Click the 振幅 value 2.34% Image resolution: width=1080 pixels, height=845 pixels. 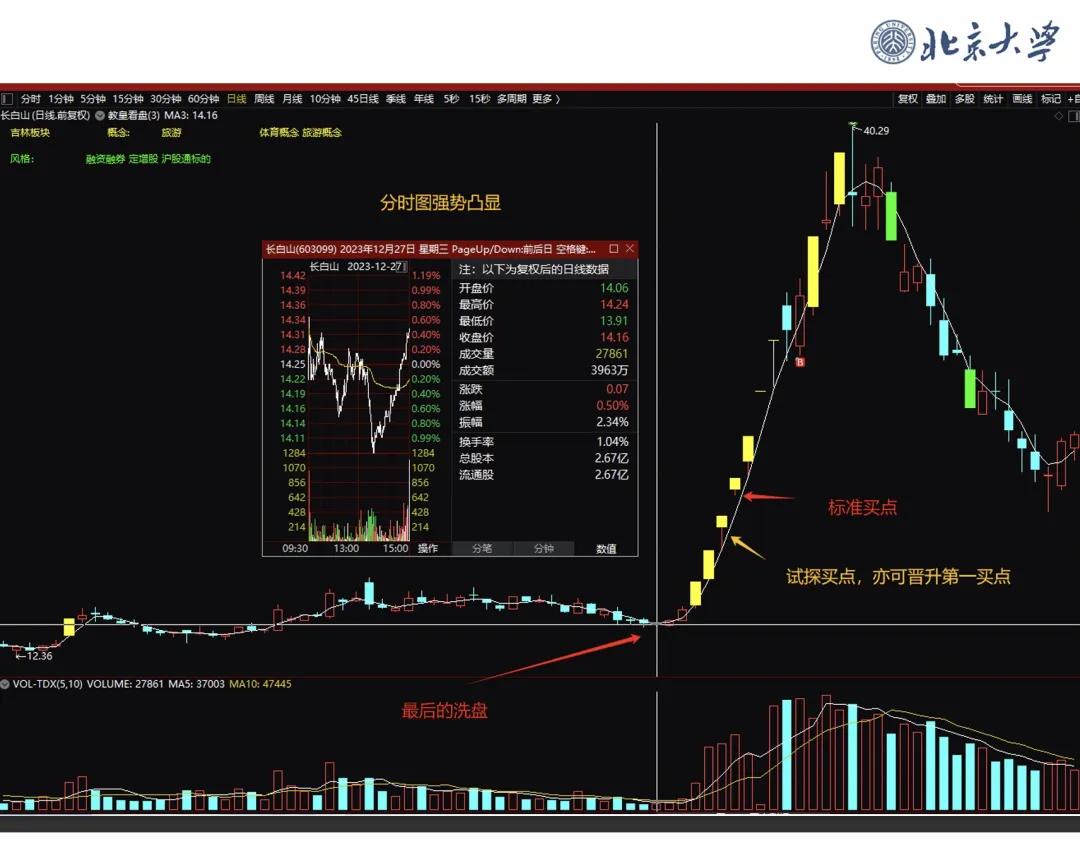click(612, 422)
